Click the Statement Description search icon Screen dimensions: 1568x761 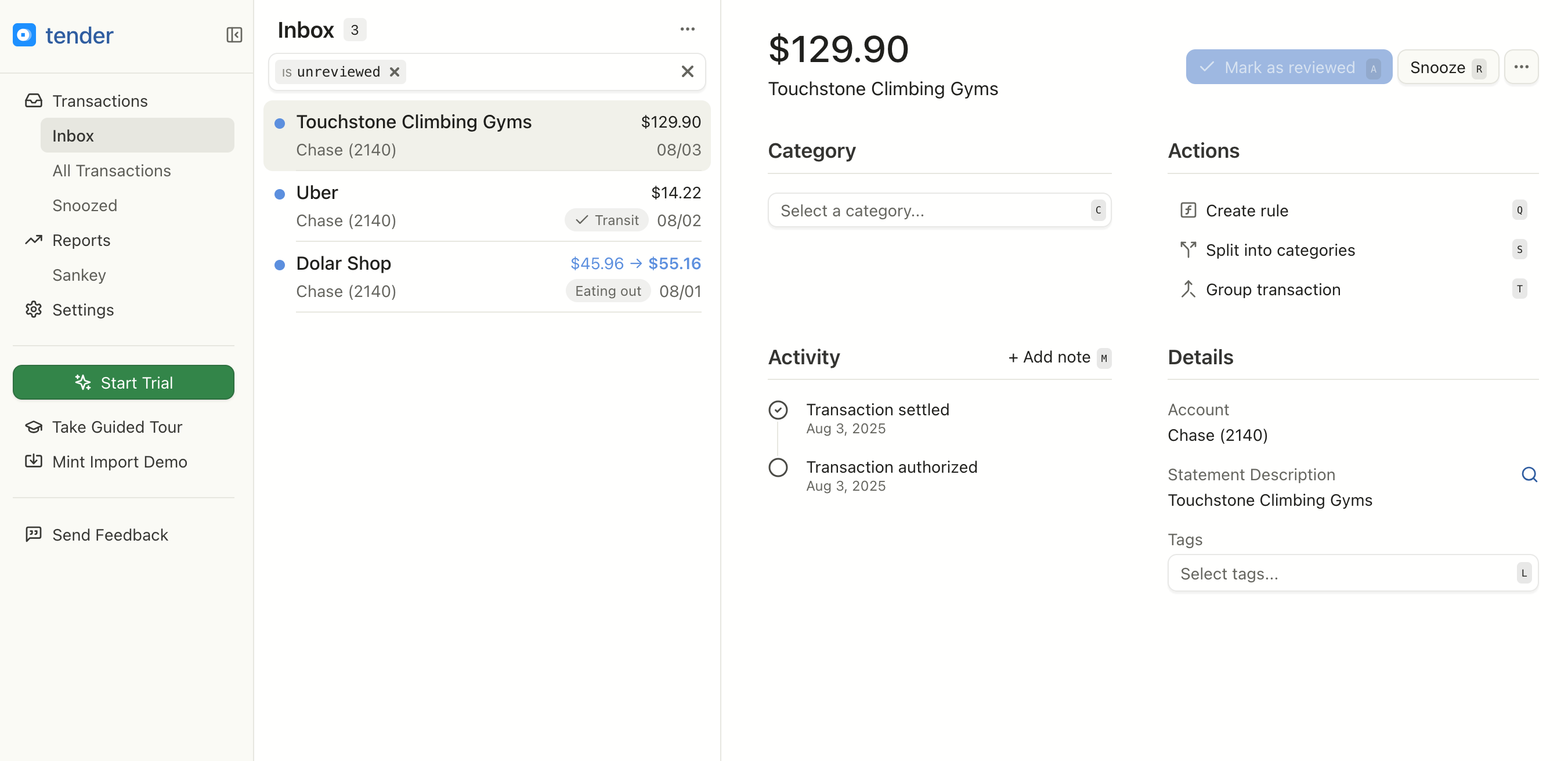tap(1529, 474)
